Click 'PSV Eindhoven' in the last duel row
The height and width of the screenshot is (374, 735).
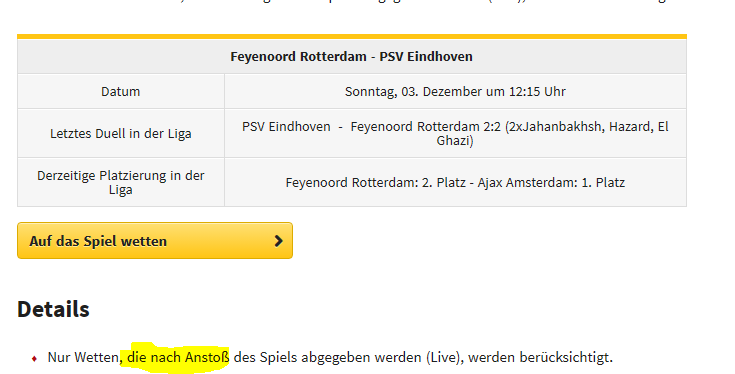[286, 127]
